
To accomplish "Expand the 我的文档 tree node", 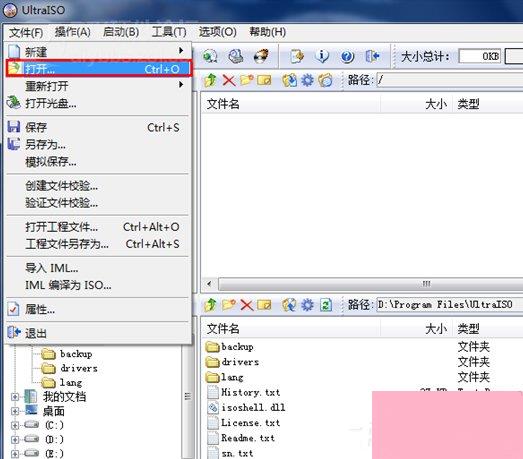I will pyautogui.click(x=15, y=397).
